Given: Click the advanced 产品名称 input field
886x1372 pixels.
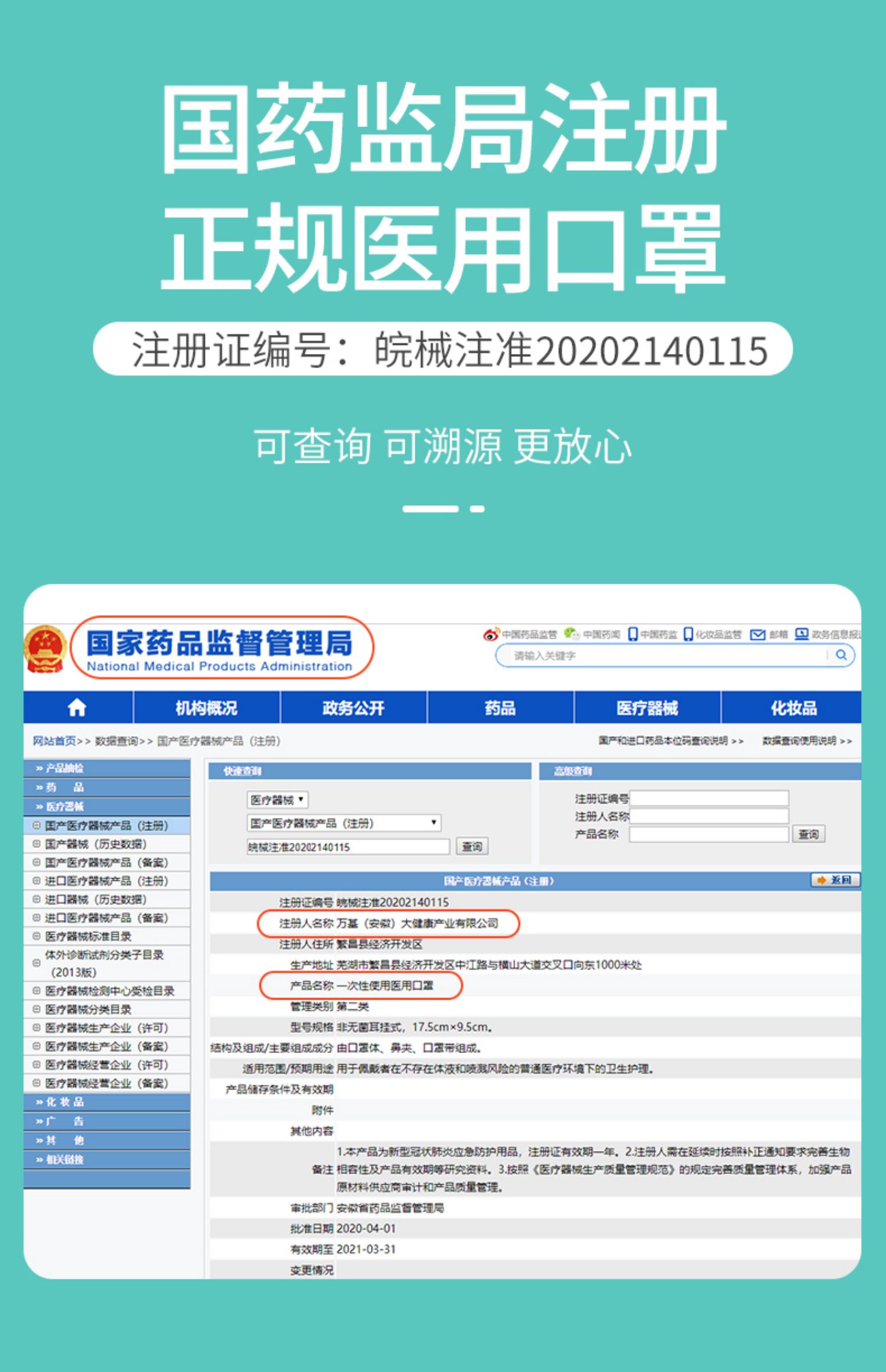Looking at the screenshot, I should pyautogui.click(x=709, y=834).
